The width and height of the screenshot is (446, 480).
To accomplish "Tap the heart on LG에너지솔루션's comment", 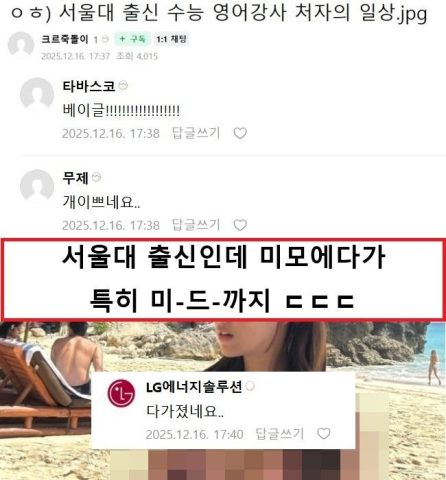I will (324, 434).
